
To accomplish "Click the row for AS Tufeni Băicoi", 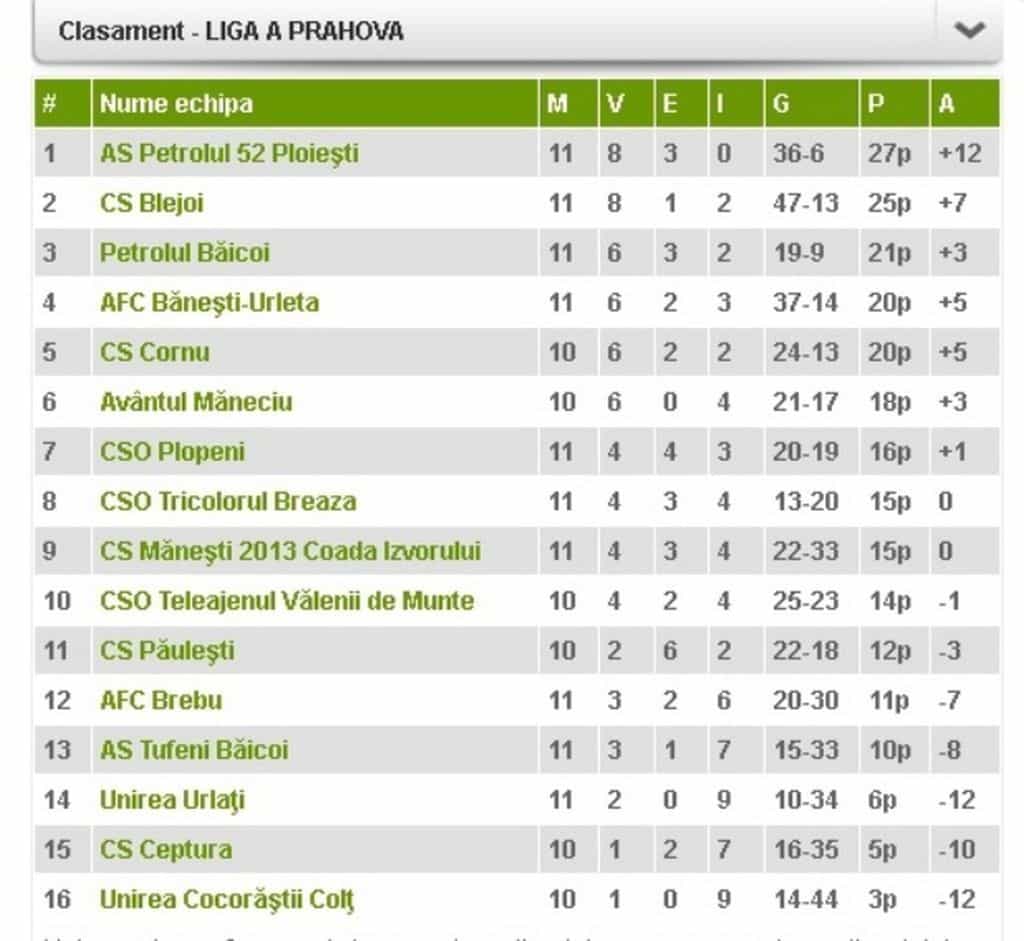I will tap(196, 750).
